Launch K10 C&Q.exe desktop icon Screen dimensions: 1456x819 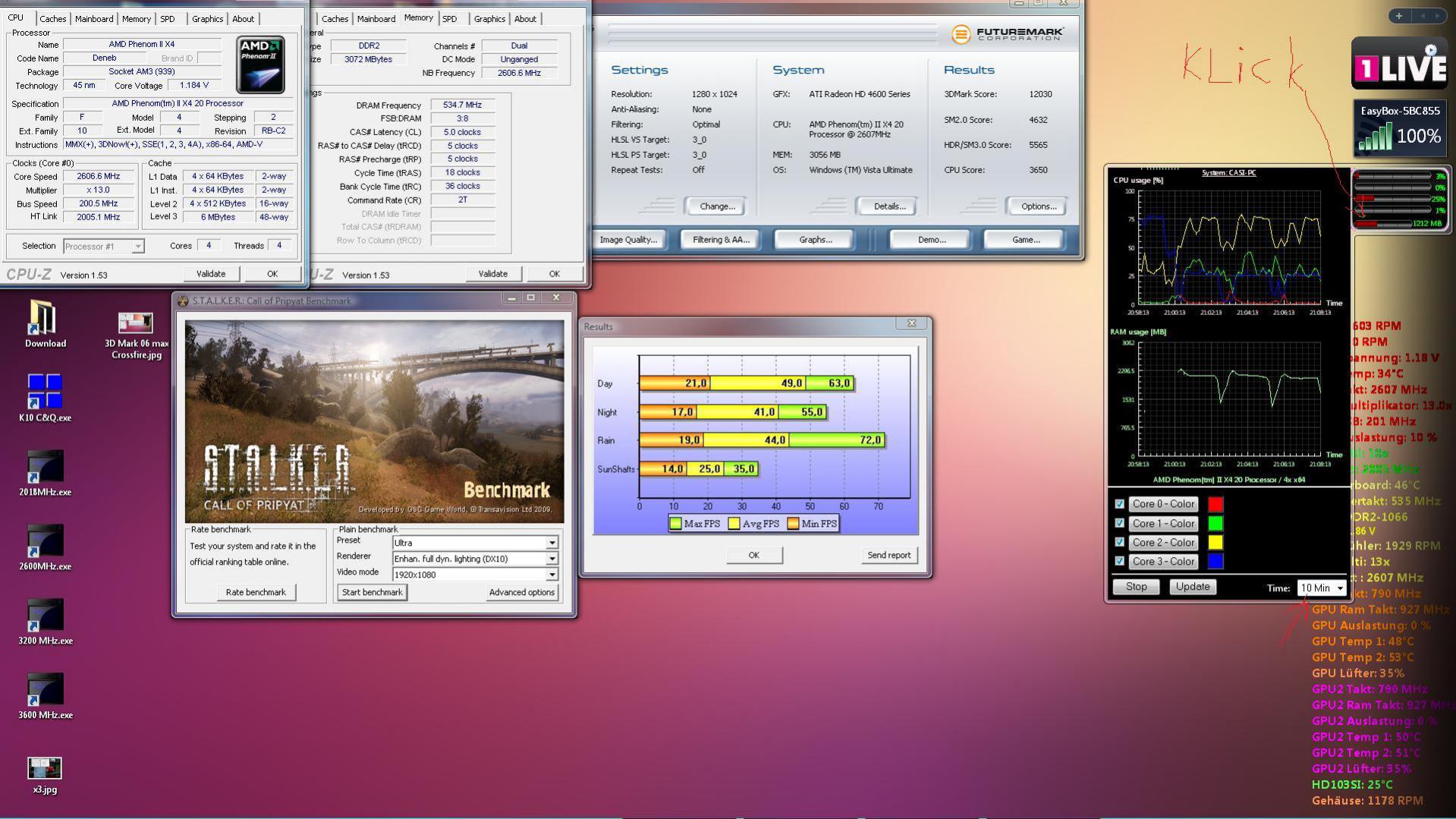44,392
